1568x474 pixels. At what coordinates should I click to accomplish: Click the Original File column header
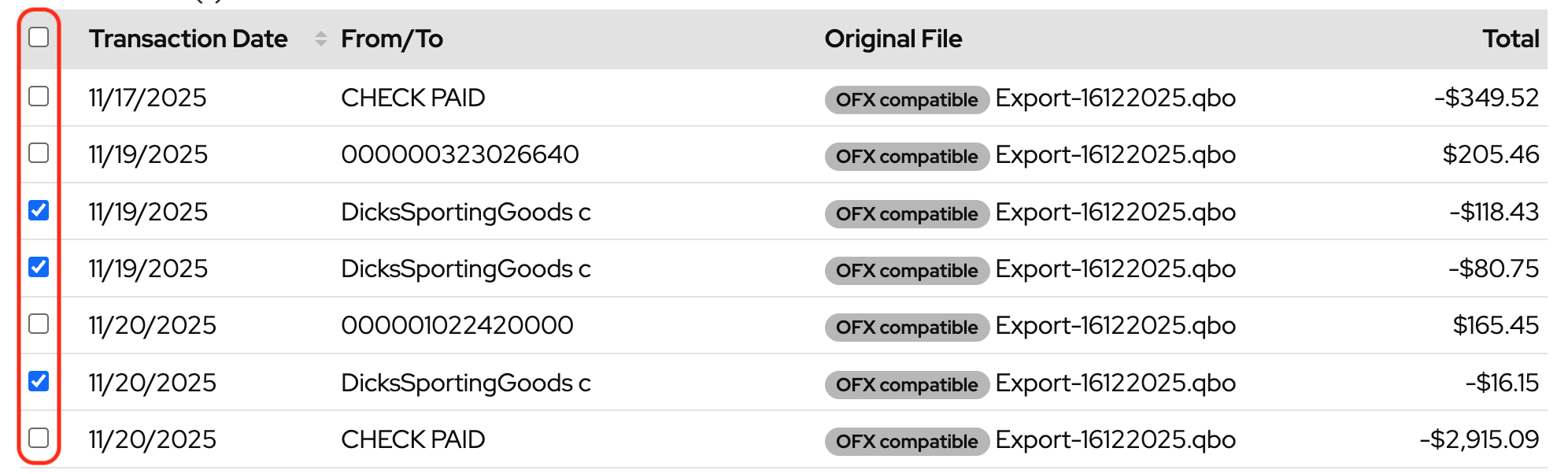coord(893,39)
